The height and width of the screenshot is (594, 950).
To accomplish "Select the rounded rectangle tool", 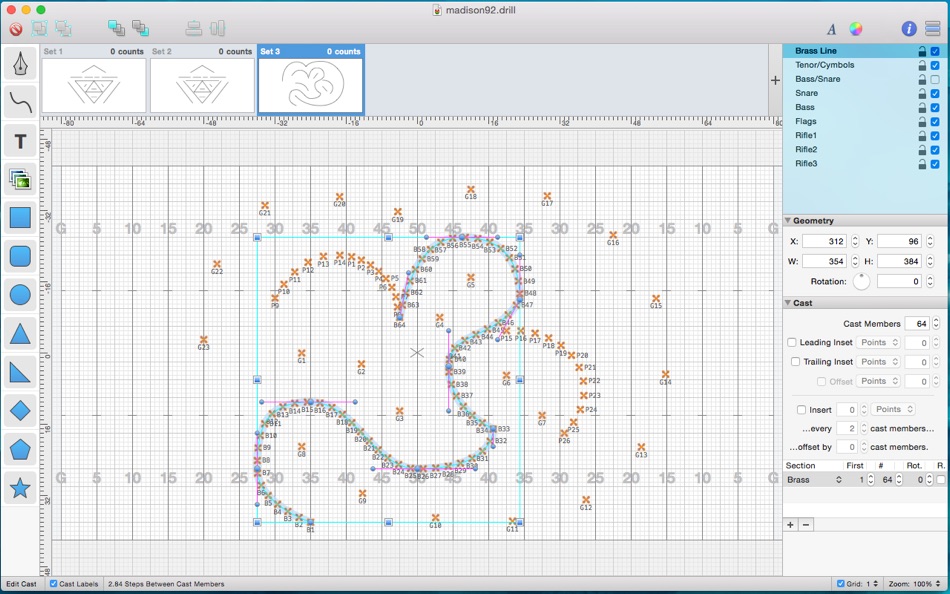I will (20, 256).
